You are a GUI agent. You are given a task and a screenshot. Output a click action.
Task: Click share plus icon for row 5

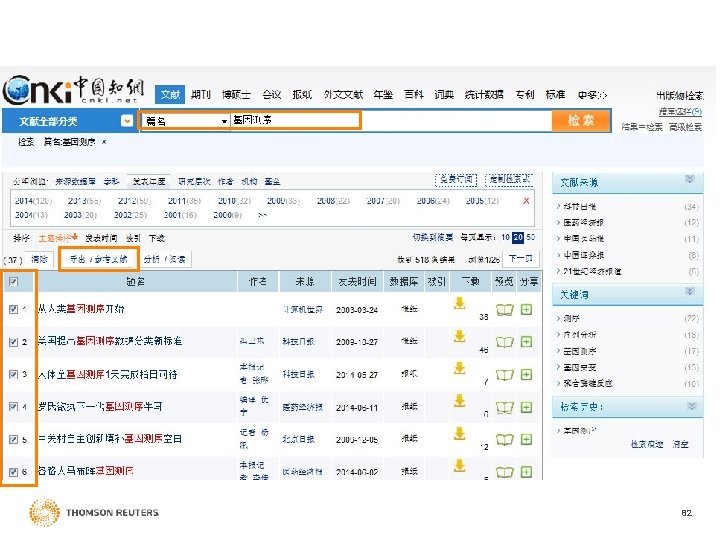pyautogui.click(x=526, y=439)
